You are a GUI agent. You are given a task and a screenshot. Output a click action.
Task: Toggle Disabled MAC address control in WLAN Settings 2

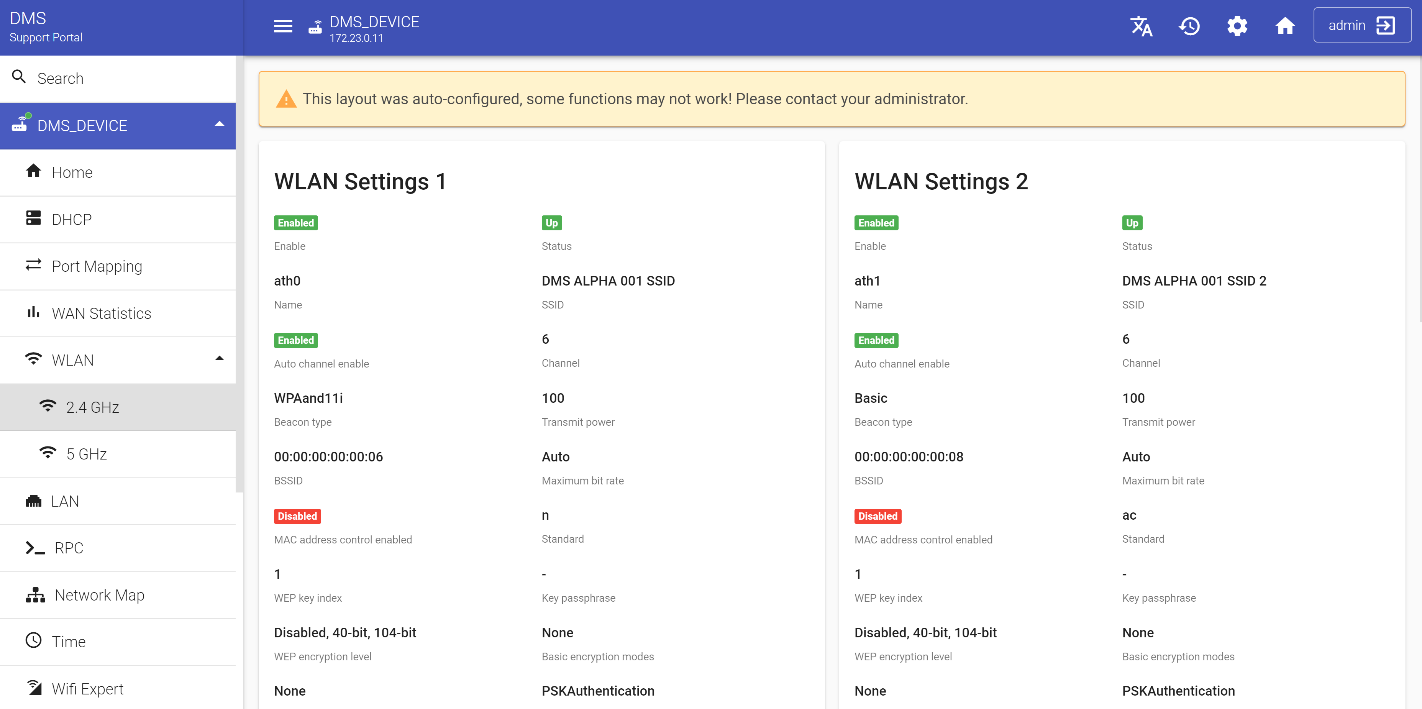coord(877,516)
